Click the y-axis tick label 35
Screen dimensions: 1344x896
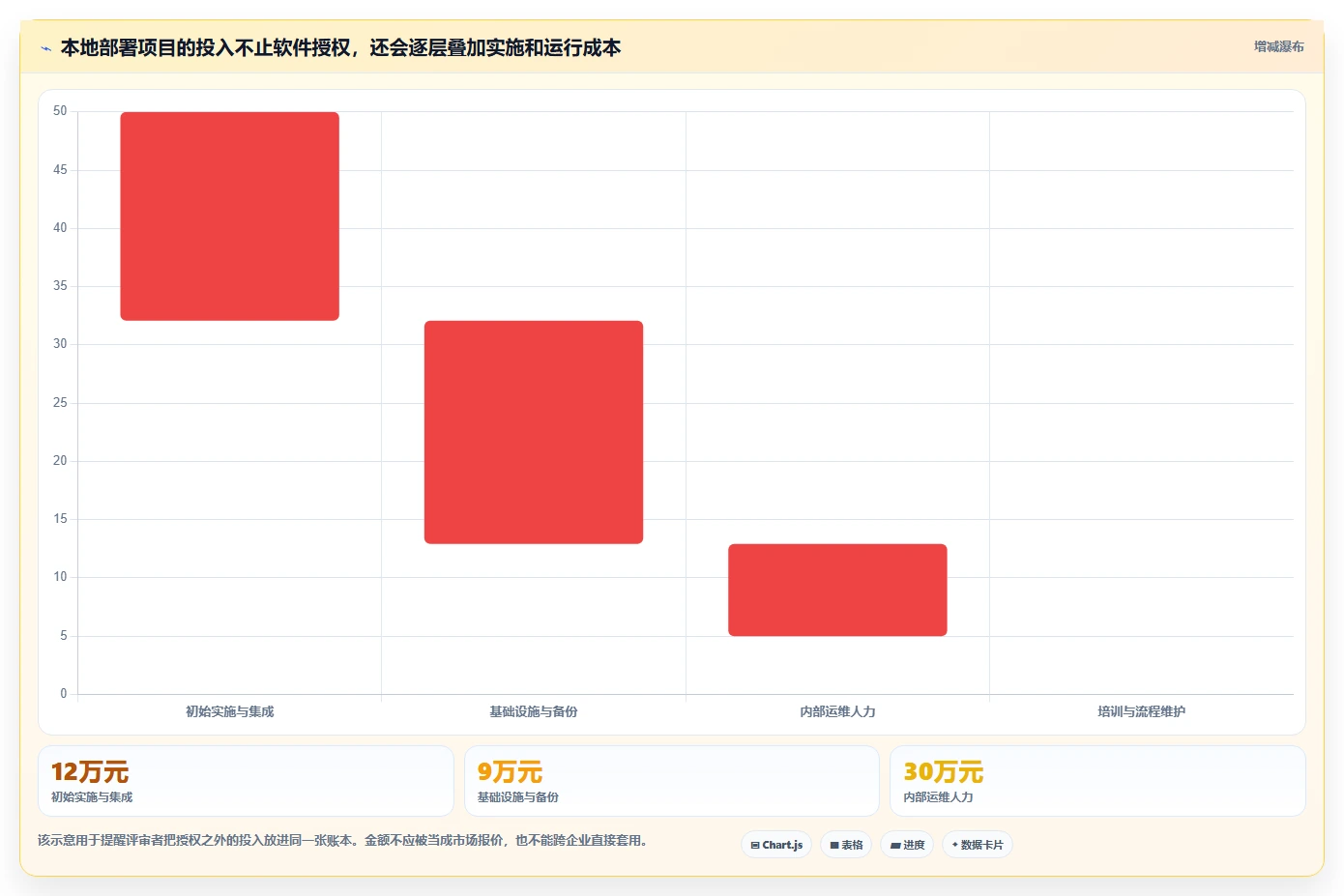click(x=60, y=286)
